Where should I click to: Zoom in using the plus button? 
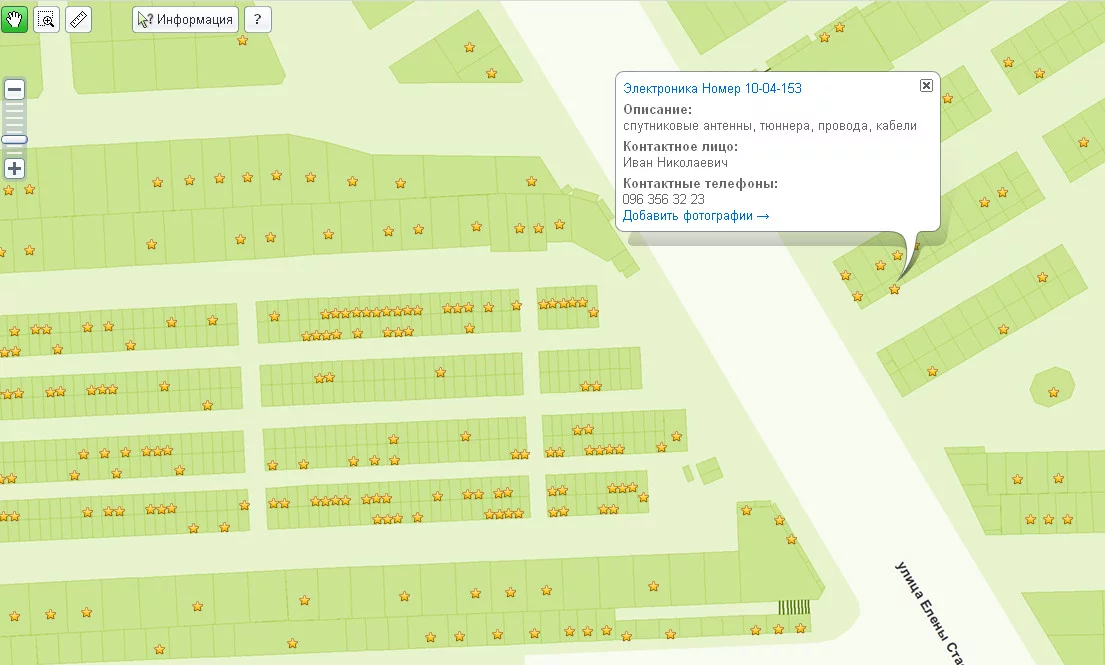click(x=15, y=168)
